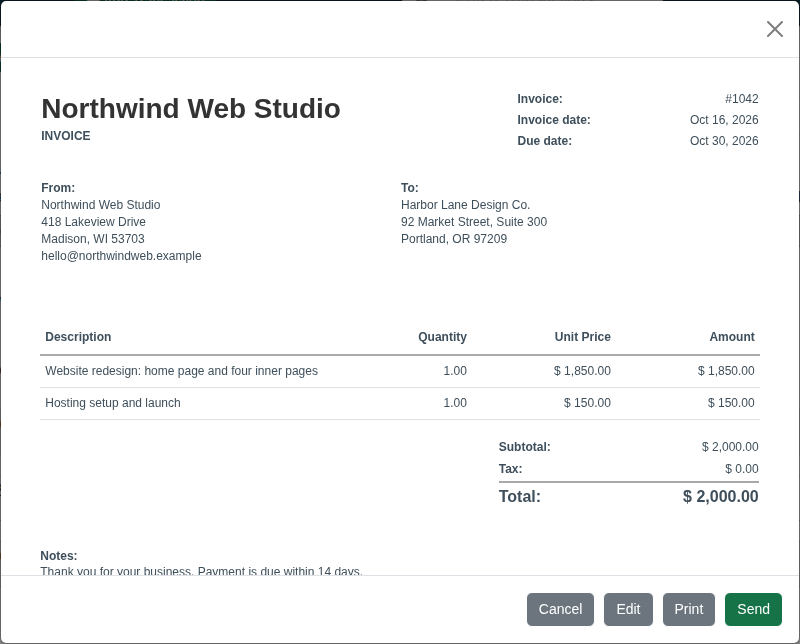Click the Cancel button
The image size is (800, 644).
pyautogui.click(x=560, y=609)
